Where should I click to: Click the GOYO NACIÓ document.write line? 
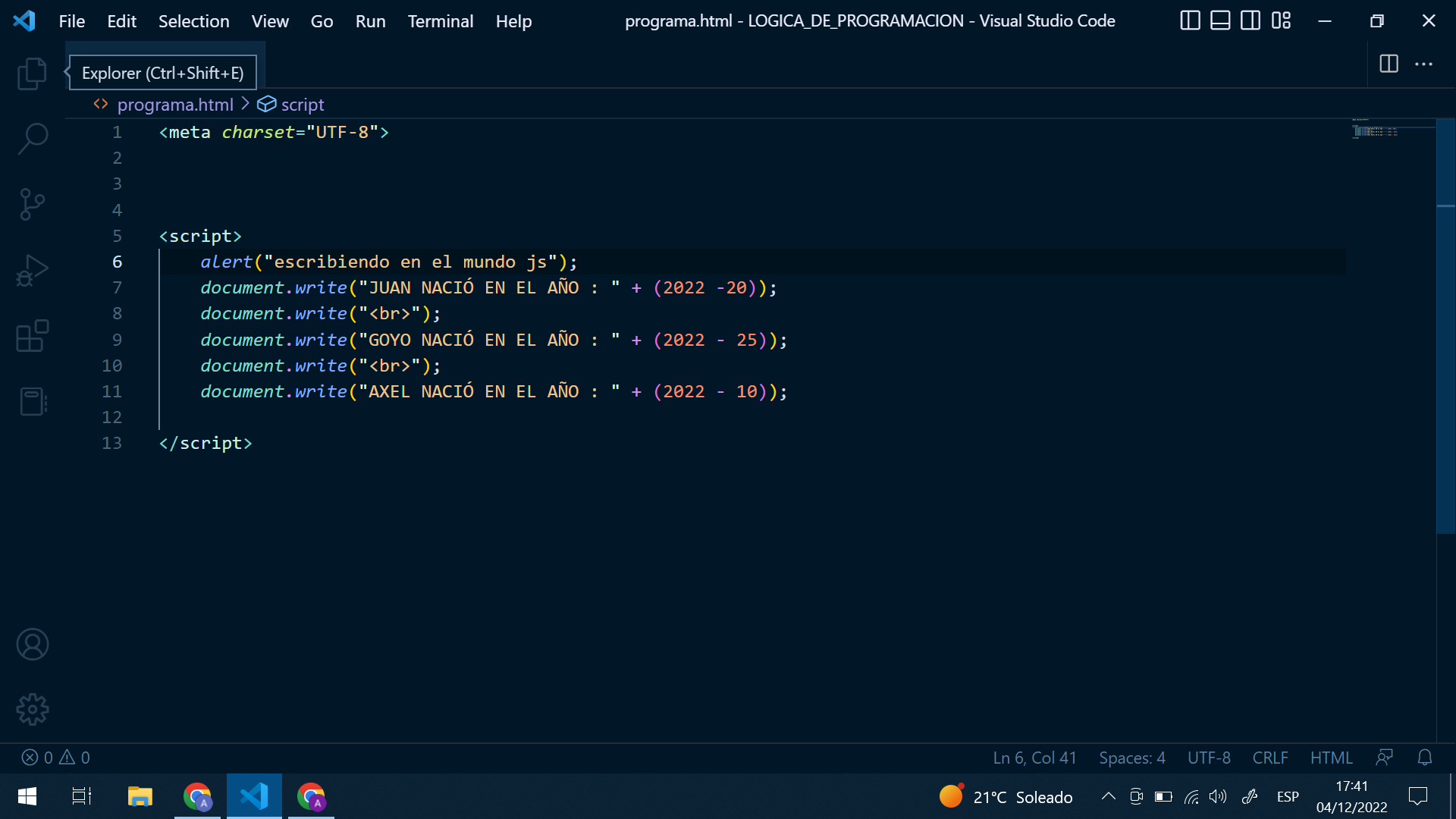(x=494, y=340)
